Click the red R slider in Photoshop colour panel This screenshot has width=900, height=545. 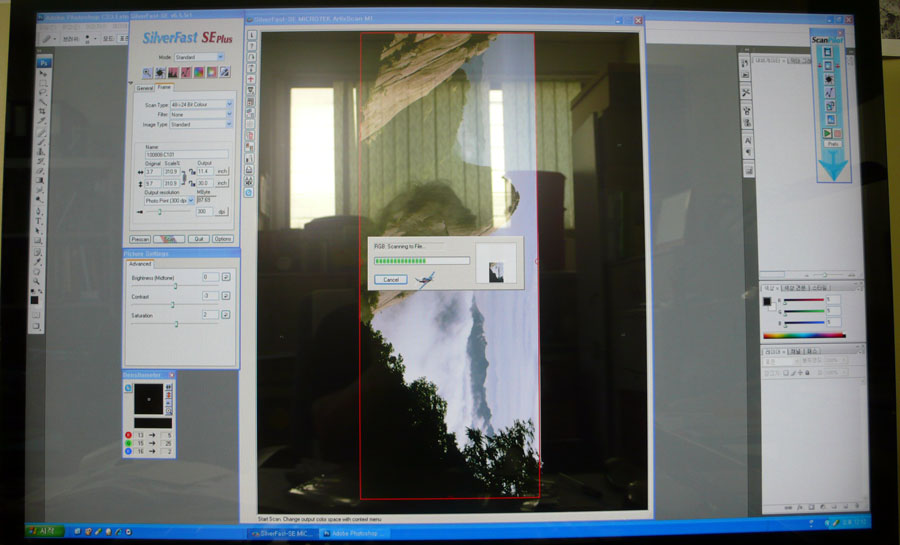click(804, 300)
